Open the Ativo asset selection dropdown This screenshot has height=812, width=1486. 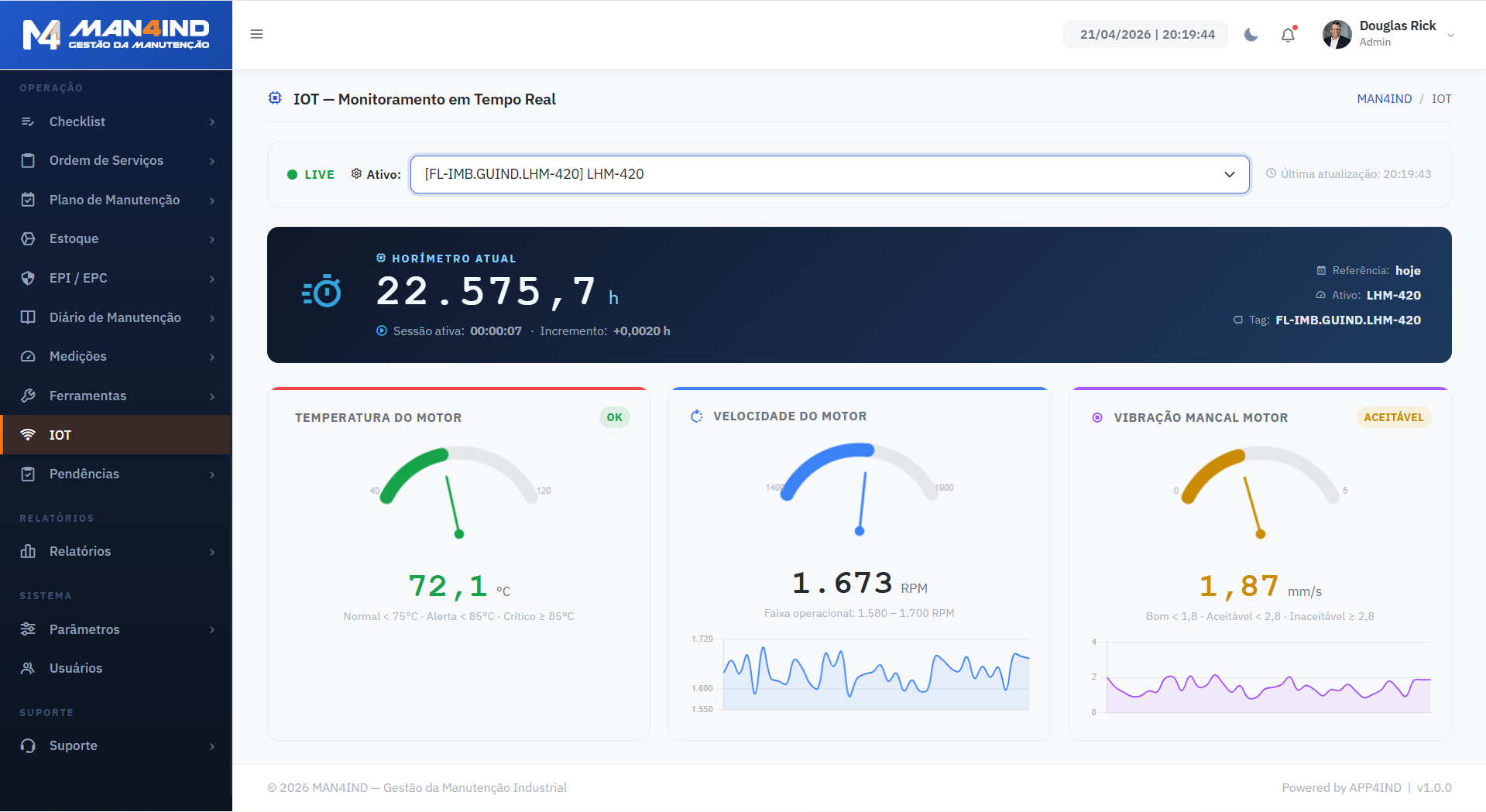click(x=828, y=174)
